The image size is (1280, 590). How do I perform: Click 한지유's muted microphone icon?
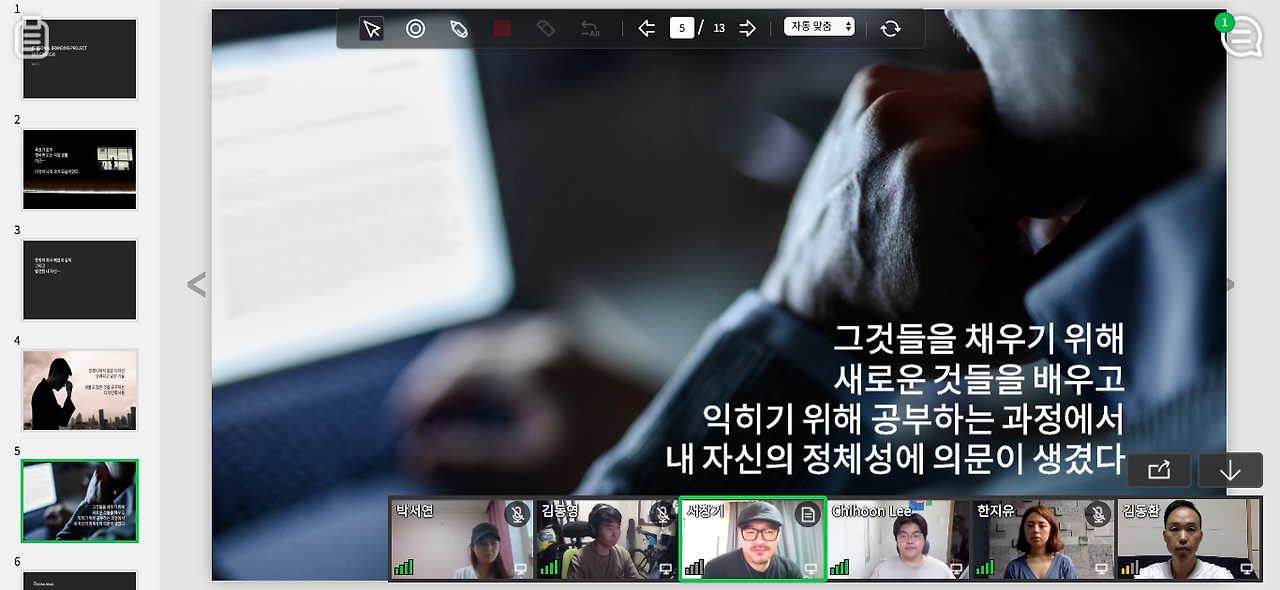coord(1098,514)
